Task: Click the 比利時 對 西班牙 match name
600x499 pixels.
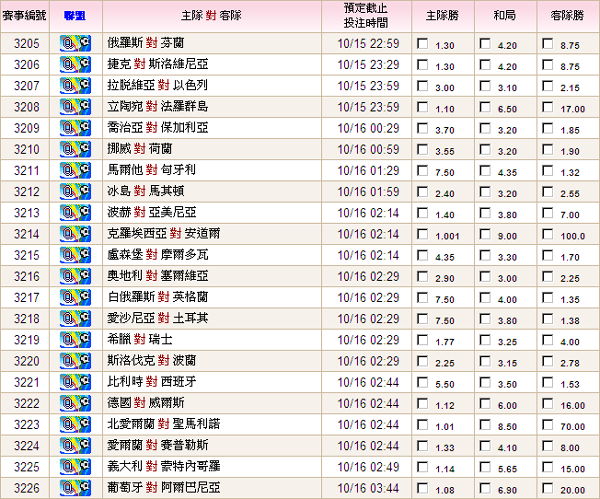Action: (152, 382)
